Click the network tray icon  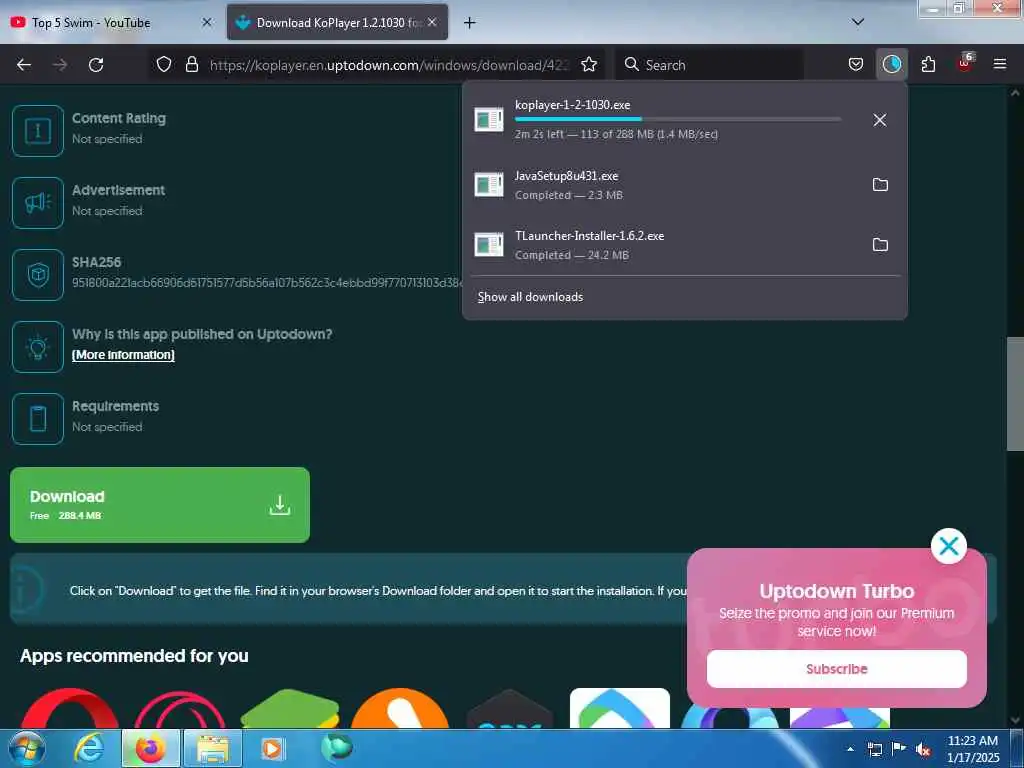pos(874,750)
